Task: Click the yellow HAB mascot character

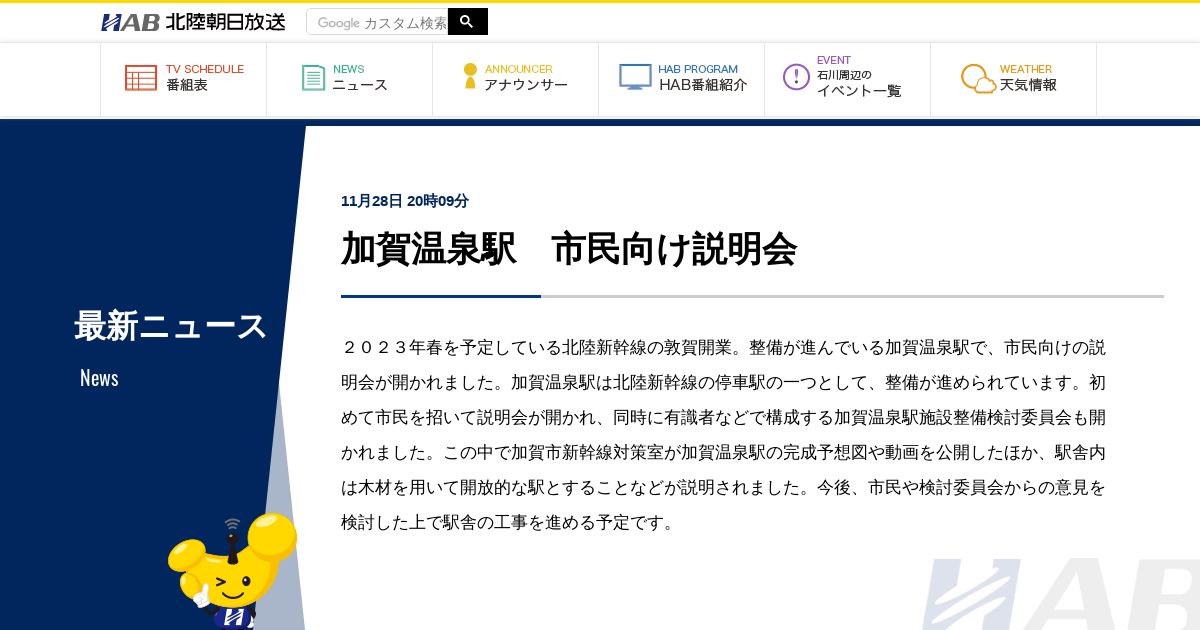Action: tap(232, 572)
